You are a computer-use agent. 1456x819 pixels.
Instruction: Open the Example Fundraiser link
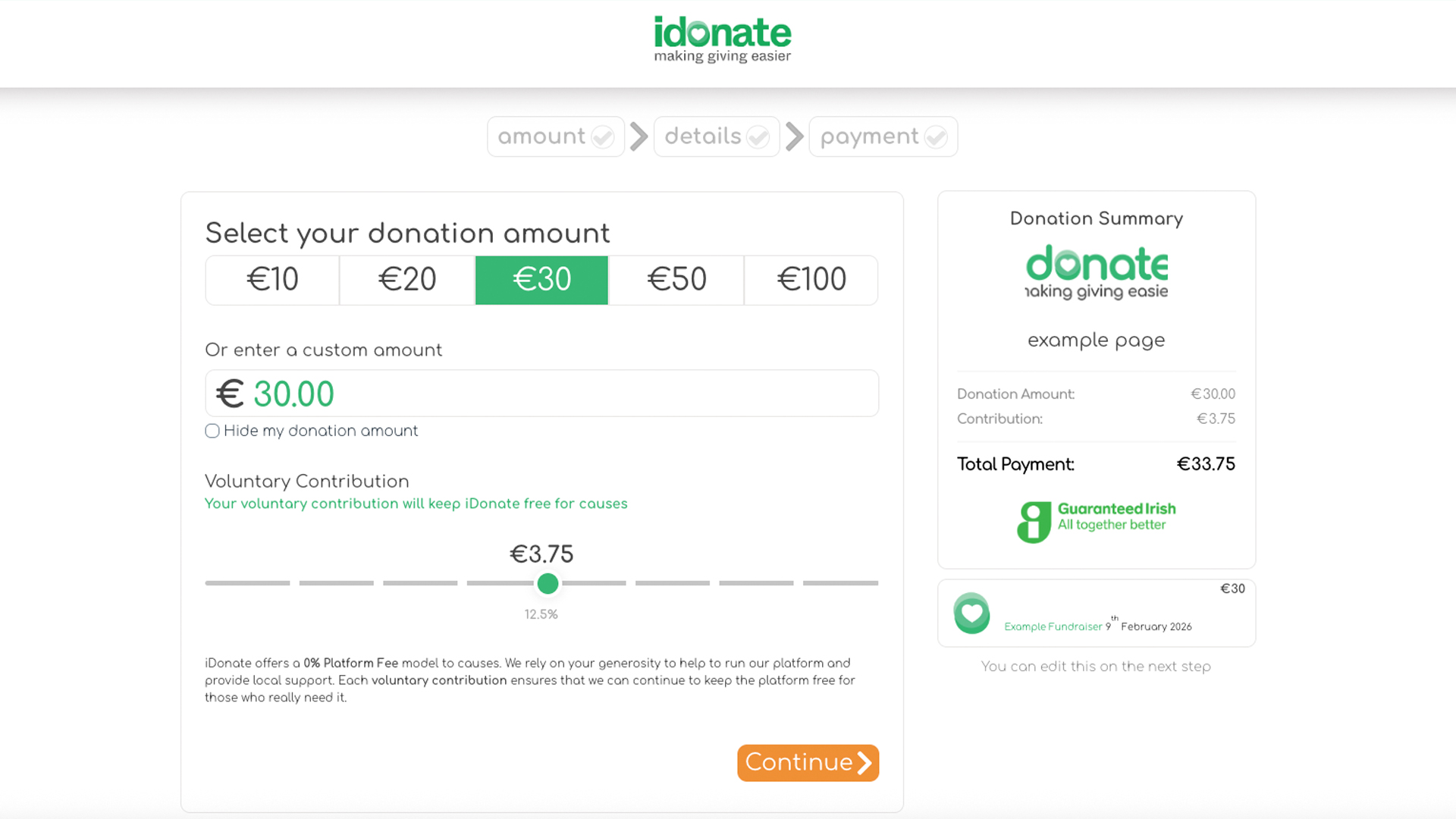coord(1053,626)
